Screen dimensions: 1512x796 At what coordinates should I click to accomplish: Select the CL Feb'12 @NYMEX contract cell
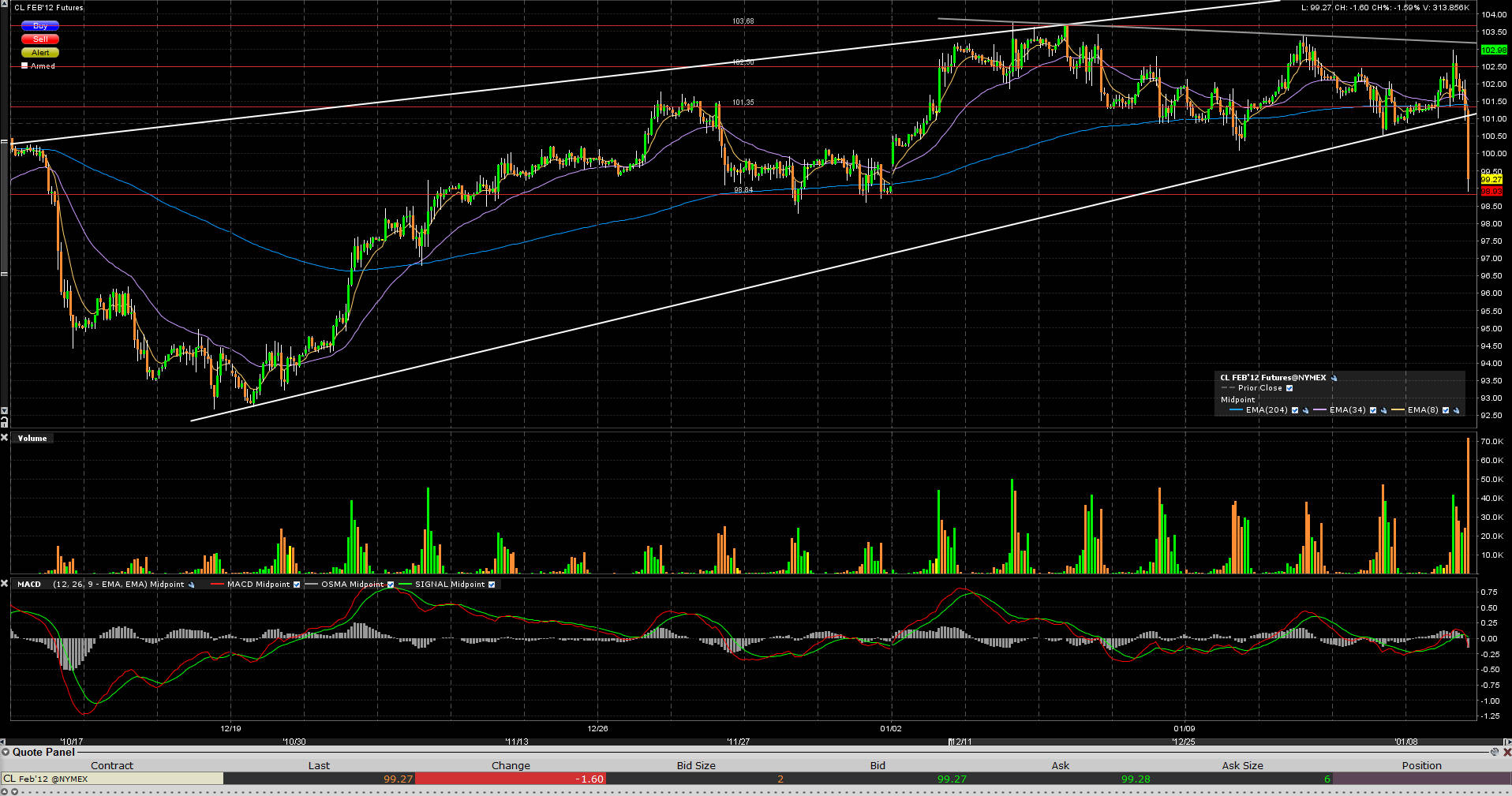(112, 779)
